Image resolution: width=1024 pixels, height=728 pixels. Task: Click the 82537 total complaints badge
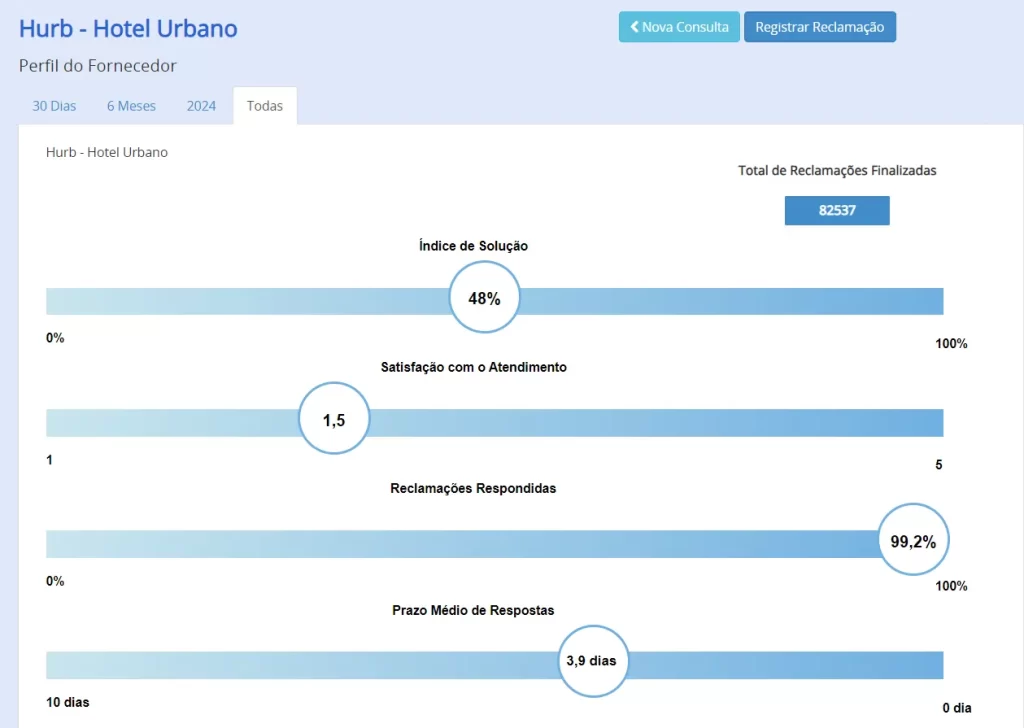837,210
